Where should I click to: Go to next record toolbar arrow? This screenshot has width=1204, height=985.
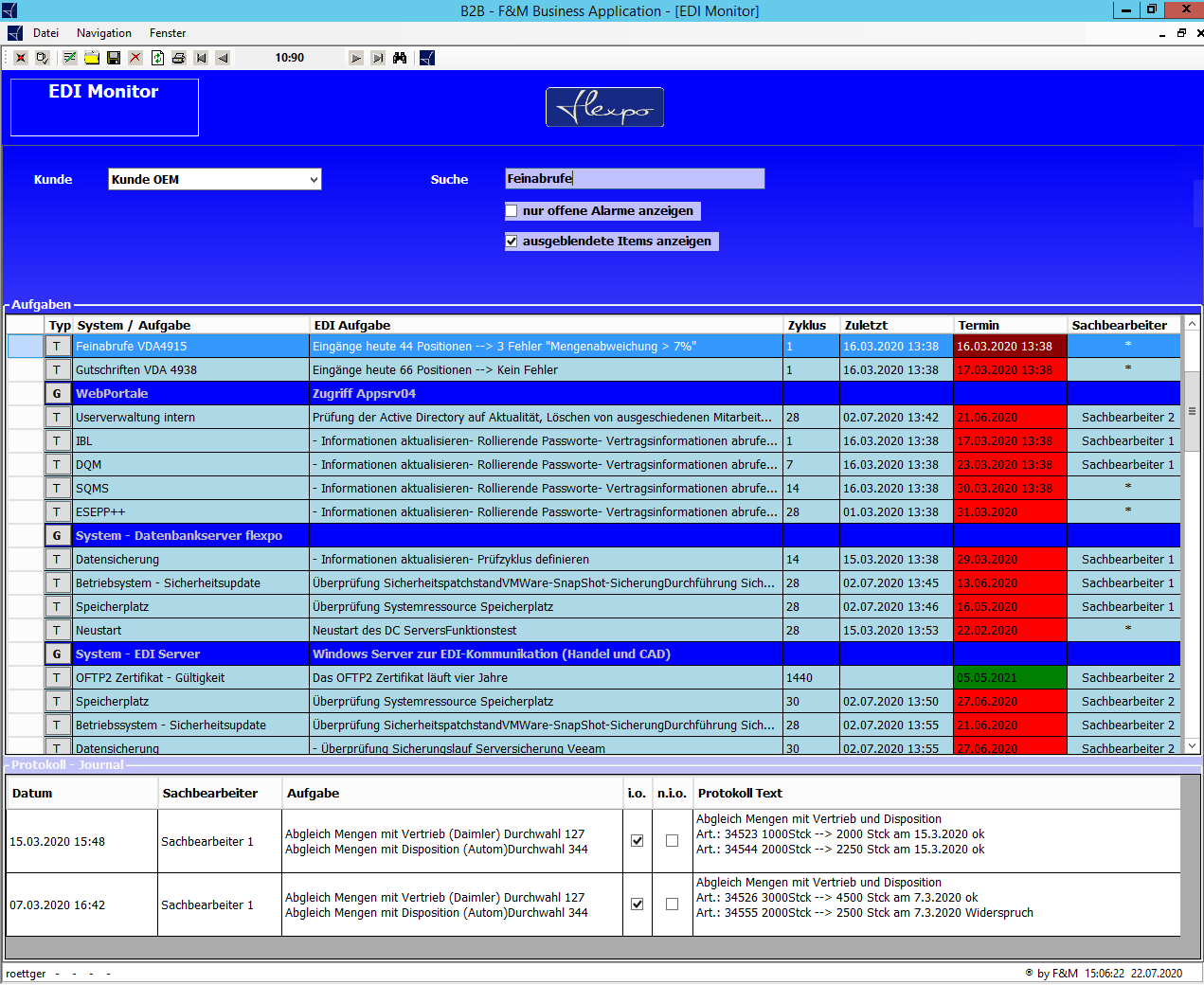[x=356, y=58]
